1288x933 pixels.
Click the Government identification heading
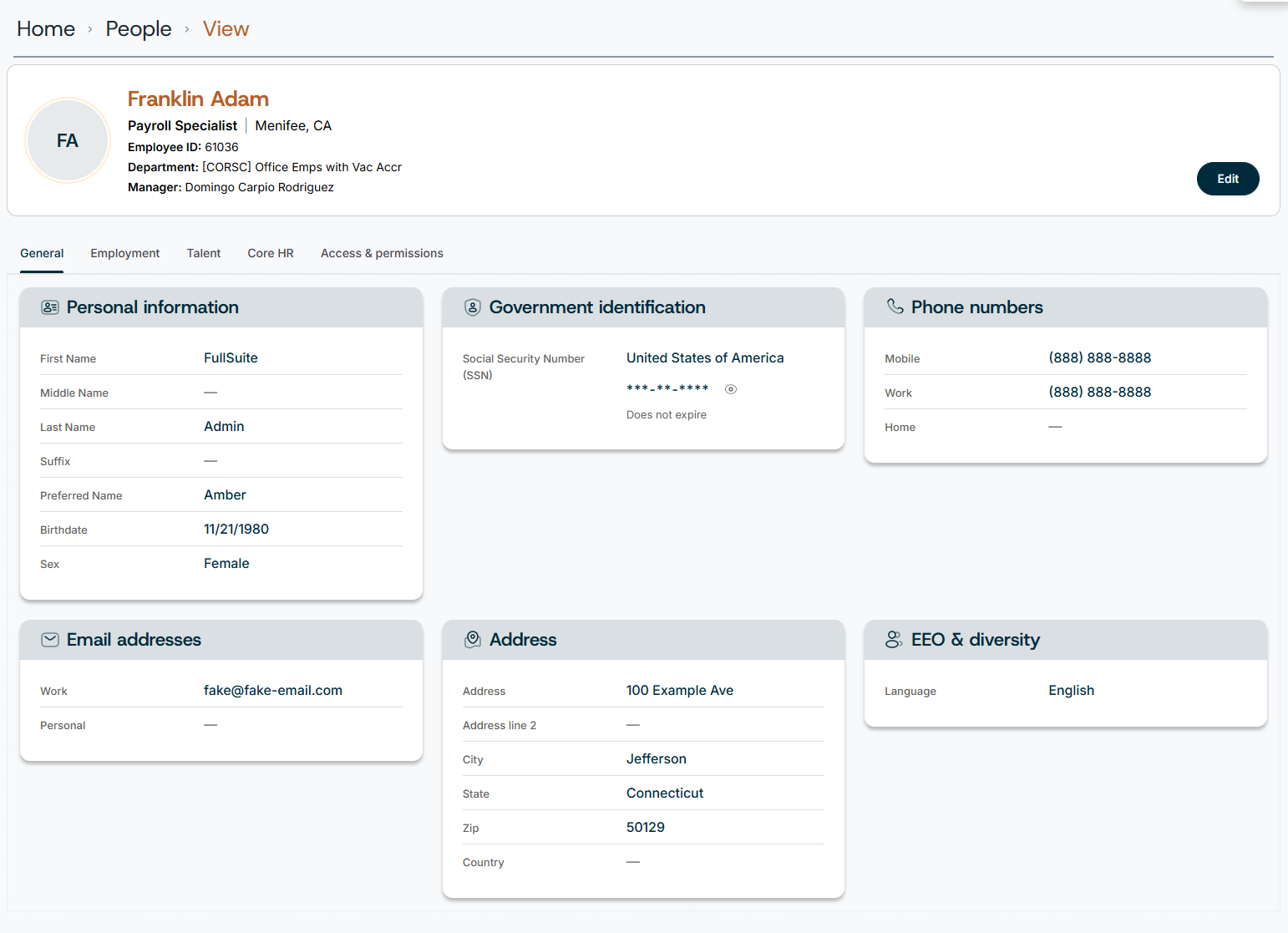click(597, 307)
